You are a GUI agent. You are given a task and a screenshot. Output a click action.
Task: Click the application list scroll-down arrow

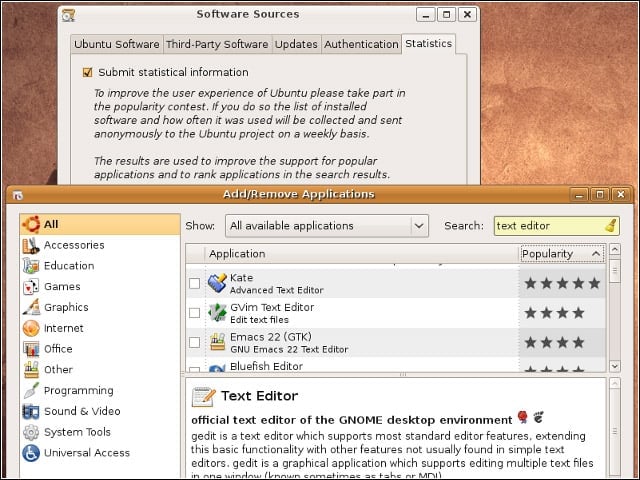coord(615,366)
